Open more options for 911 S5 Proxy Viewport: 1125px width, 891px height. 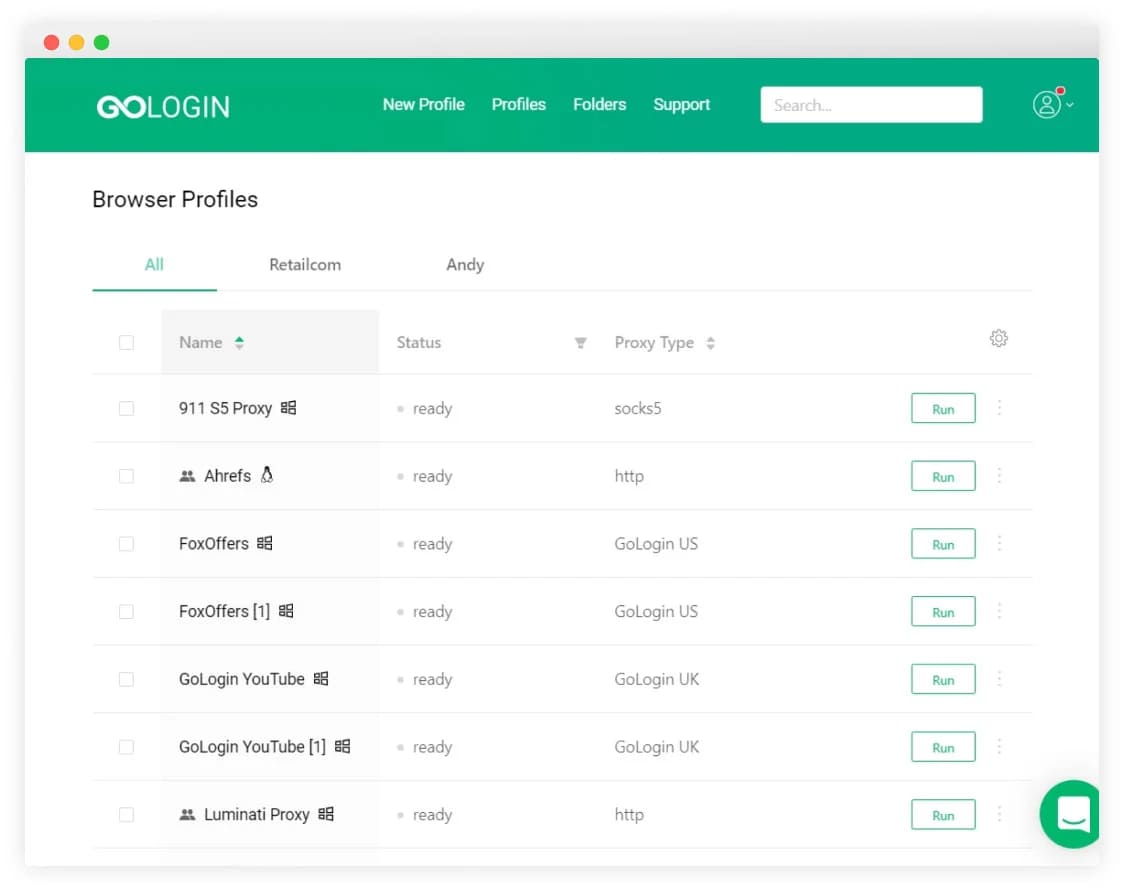click(999, 407)
